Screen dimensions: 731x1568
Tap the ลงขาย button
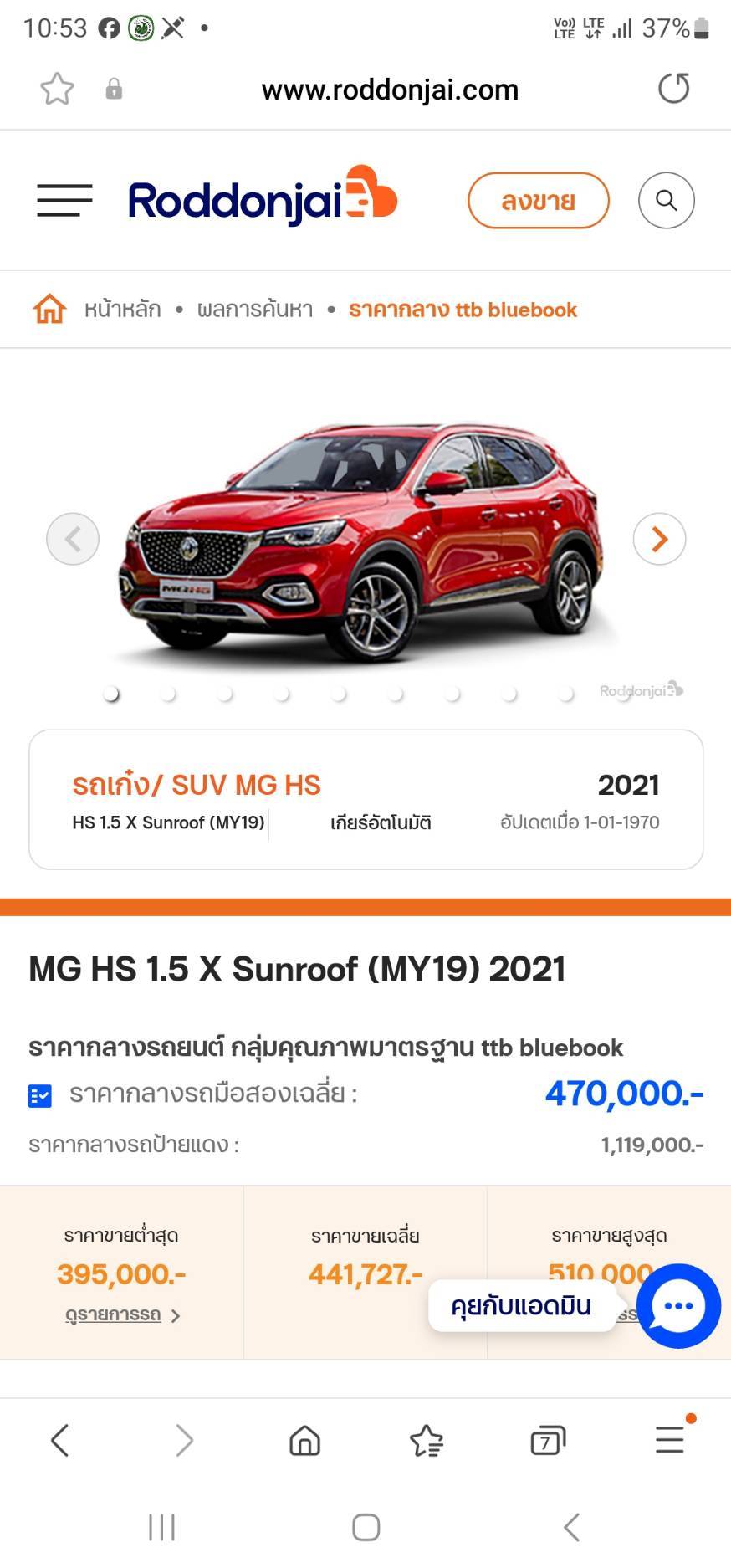(539, 201)
